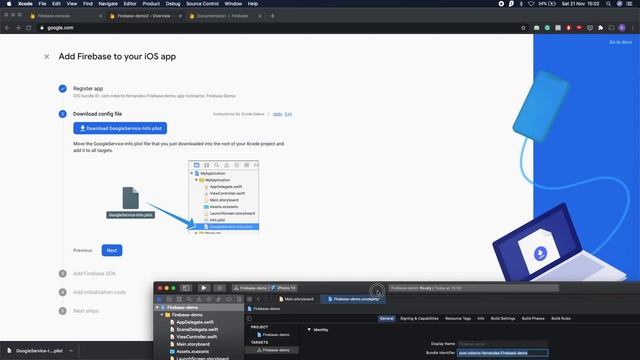This screenshot has height=360, width=640.
Task: Open Chrome profile avatar
Action: [622, 28]
